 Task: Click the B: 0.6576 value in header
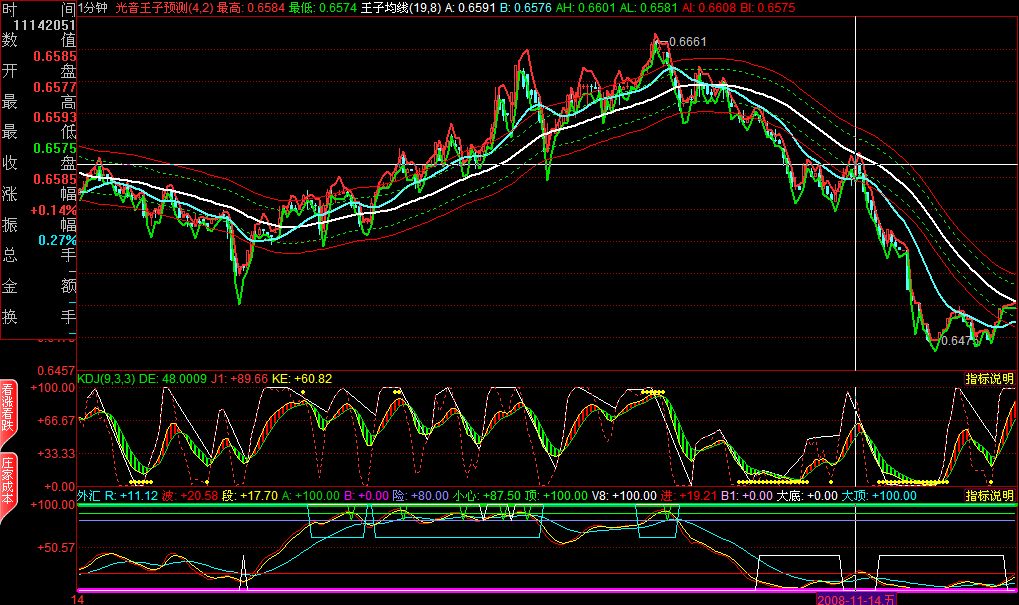(x=525, y=8)
